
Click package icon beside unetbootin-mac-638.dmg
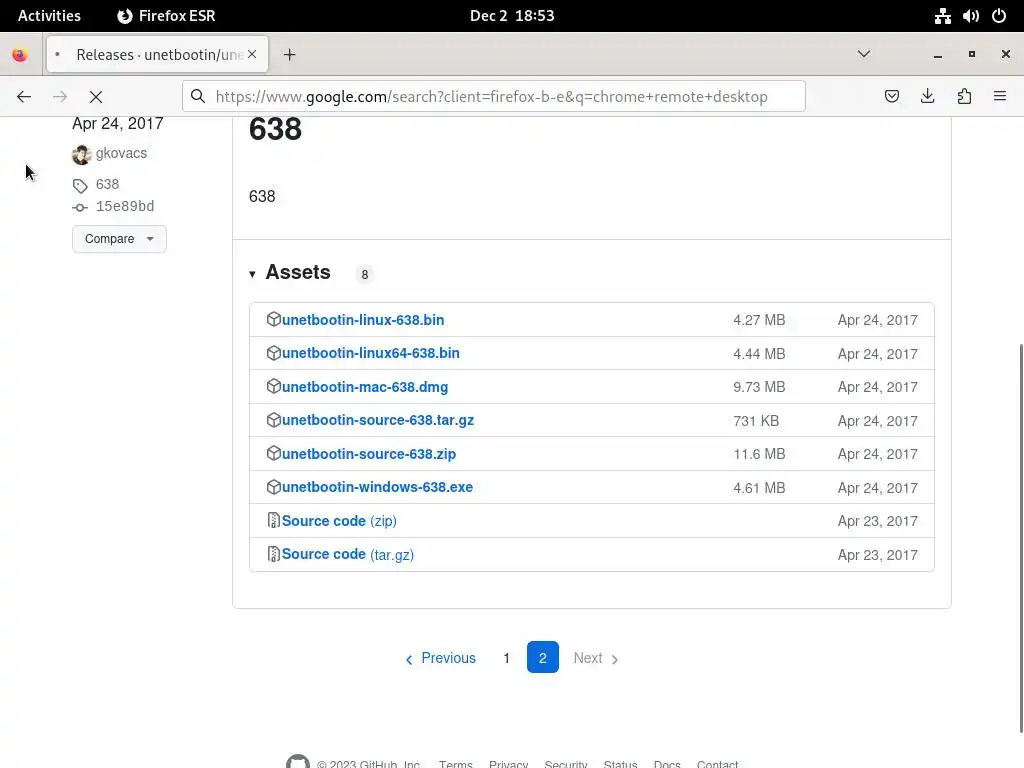[274, 387]
